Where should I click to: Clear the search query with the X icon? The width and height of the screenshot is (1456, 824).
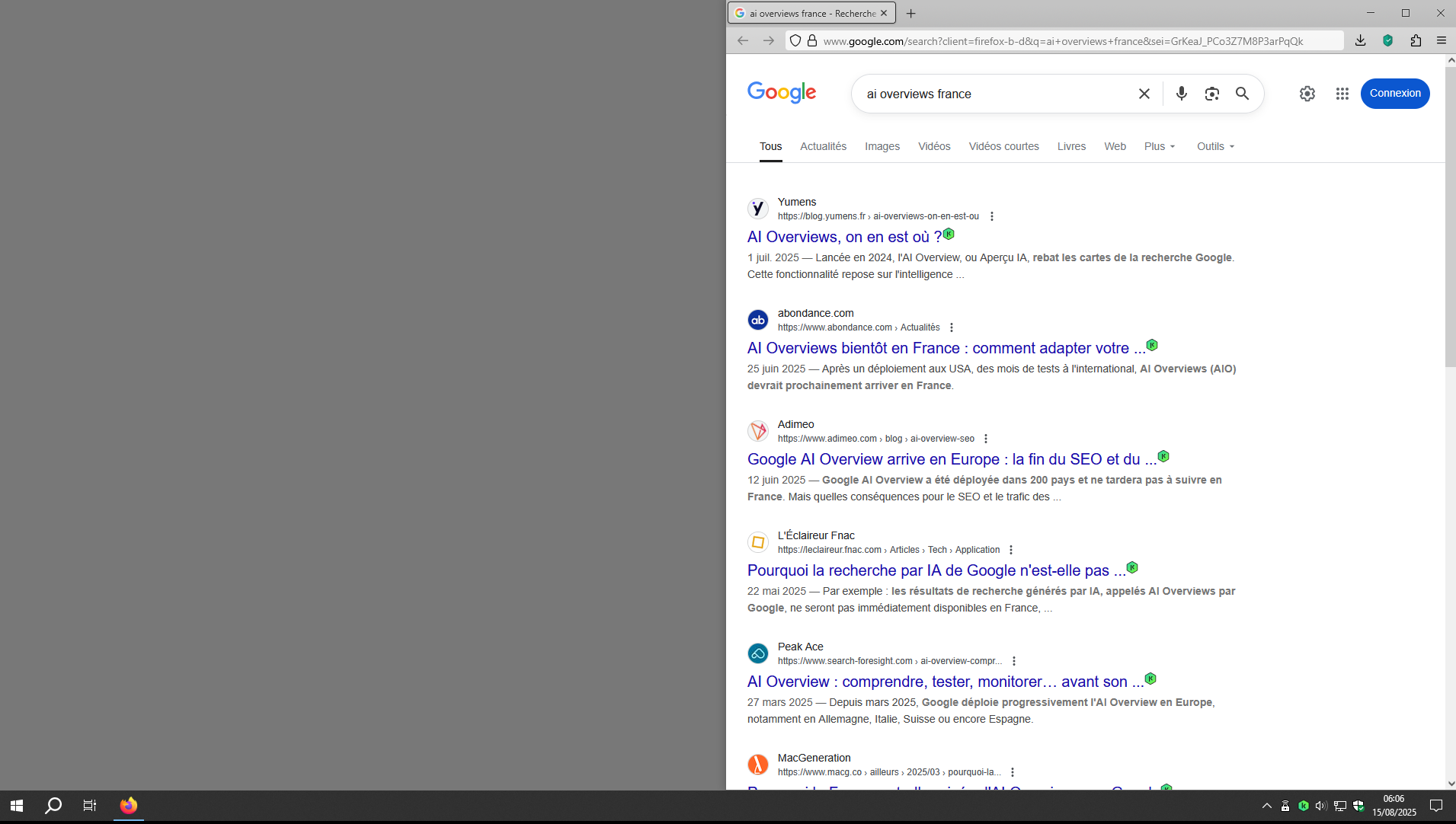[x=1144, y=94]
